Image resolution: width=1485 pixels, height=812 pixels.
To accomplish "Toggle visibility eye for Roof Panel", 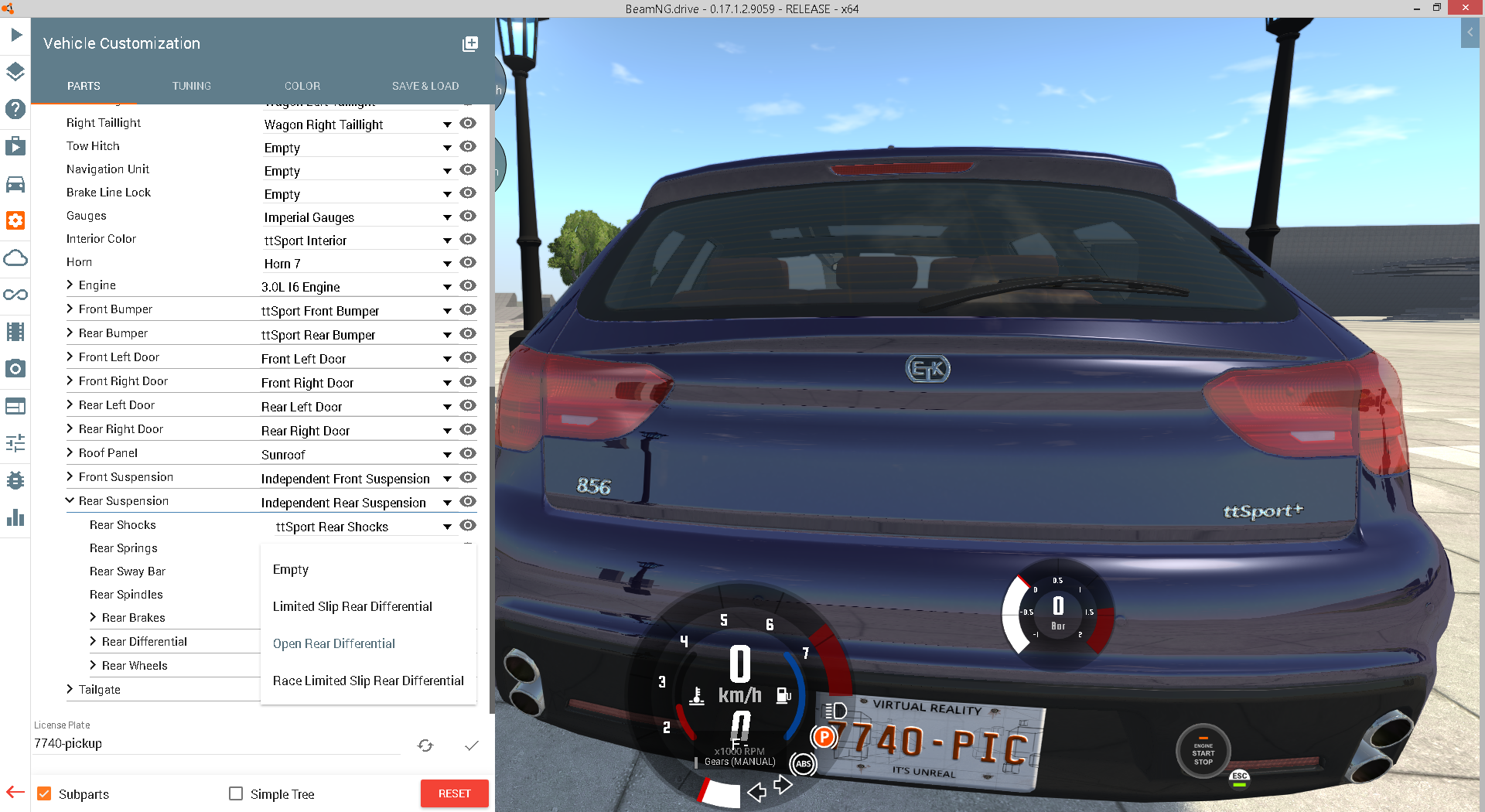I will (x=468, y=453).
